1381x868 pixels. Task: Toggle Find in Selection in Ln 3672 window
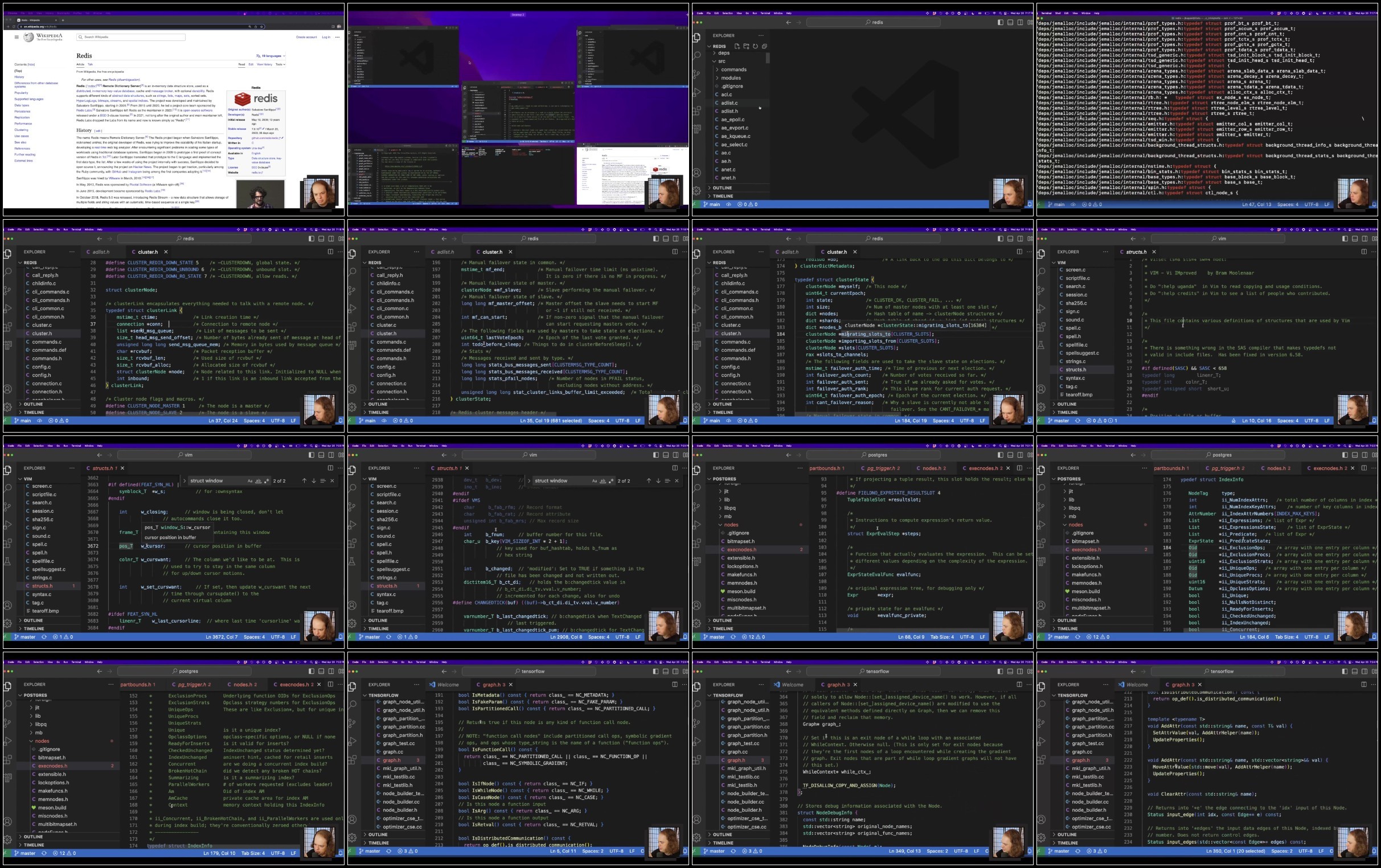coord(323,480)
